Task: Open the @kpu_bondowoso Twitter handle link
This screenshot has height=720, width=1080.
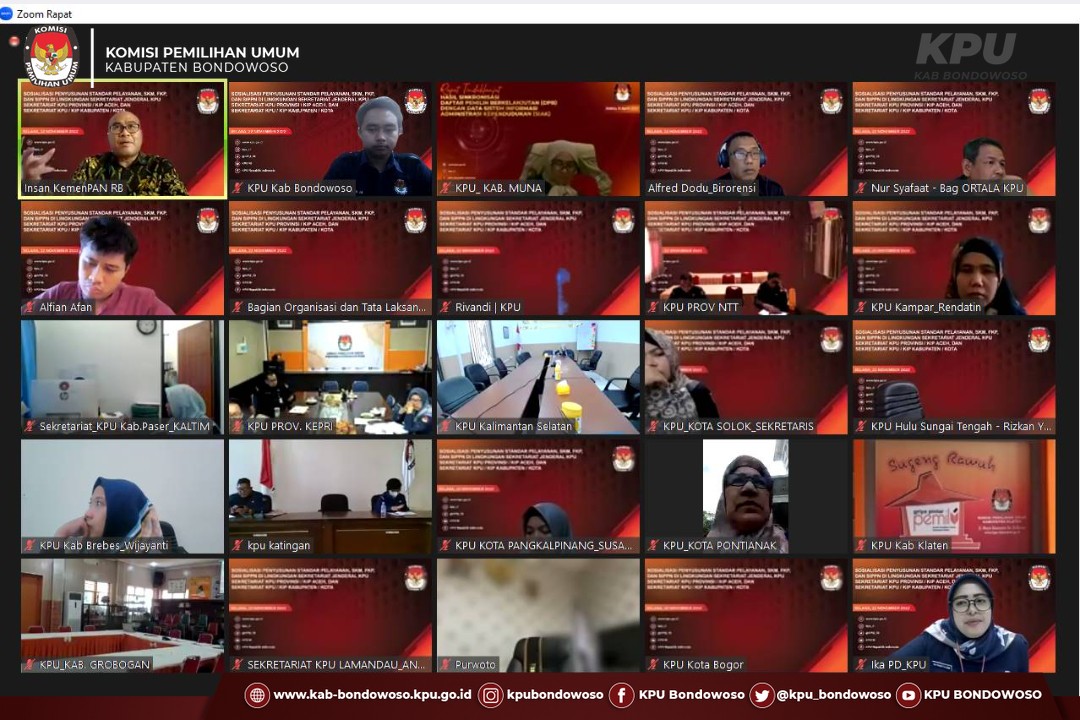Action: pyautogui.click(x=833, y=695)
